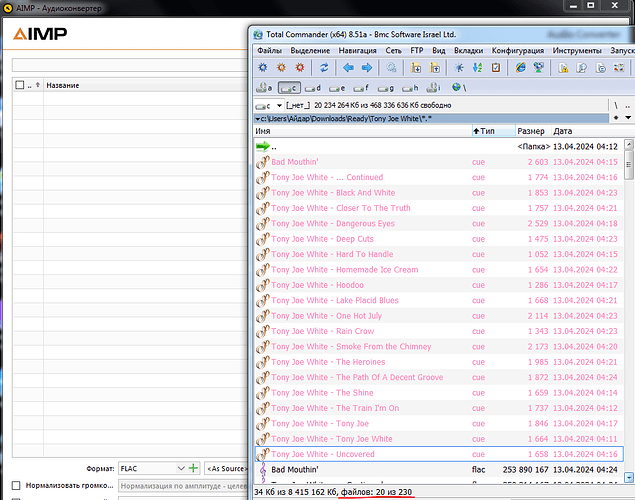Click the file panel scrollbar down arrow
The height and width of the screenshot is (500, 635).
coord(629,478)
